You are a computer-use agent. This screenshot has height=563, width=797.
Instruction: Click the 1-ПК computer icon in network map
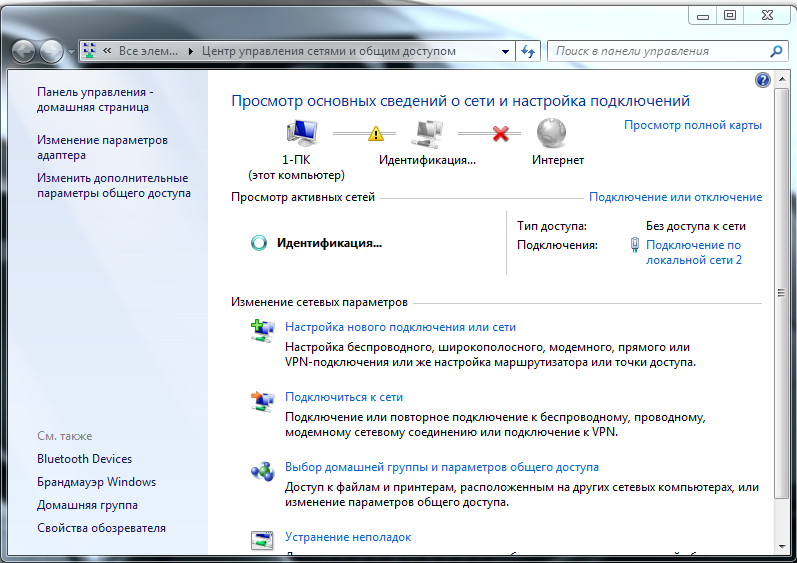(301, 132)
